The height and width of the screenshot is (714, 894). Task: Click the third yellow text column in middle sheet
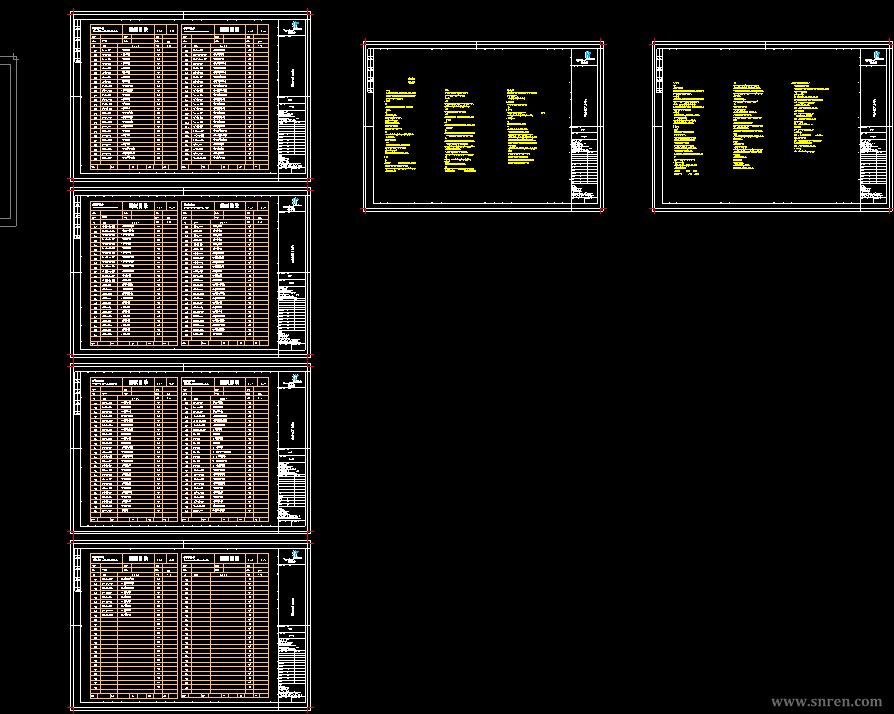coord(523,127)
